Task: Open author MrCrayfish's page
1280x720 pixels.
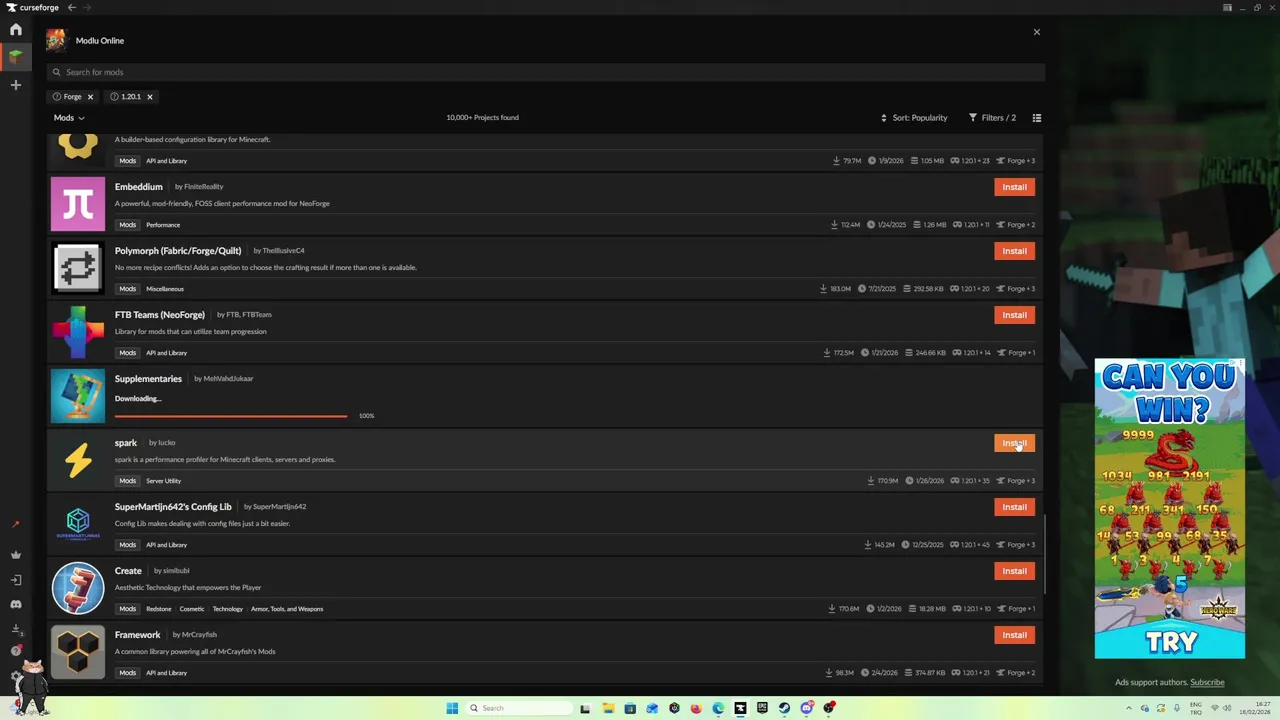Action: click(199, 635)
